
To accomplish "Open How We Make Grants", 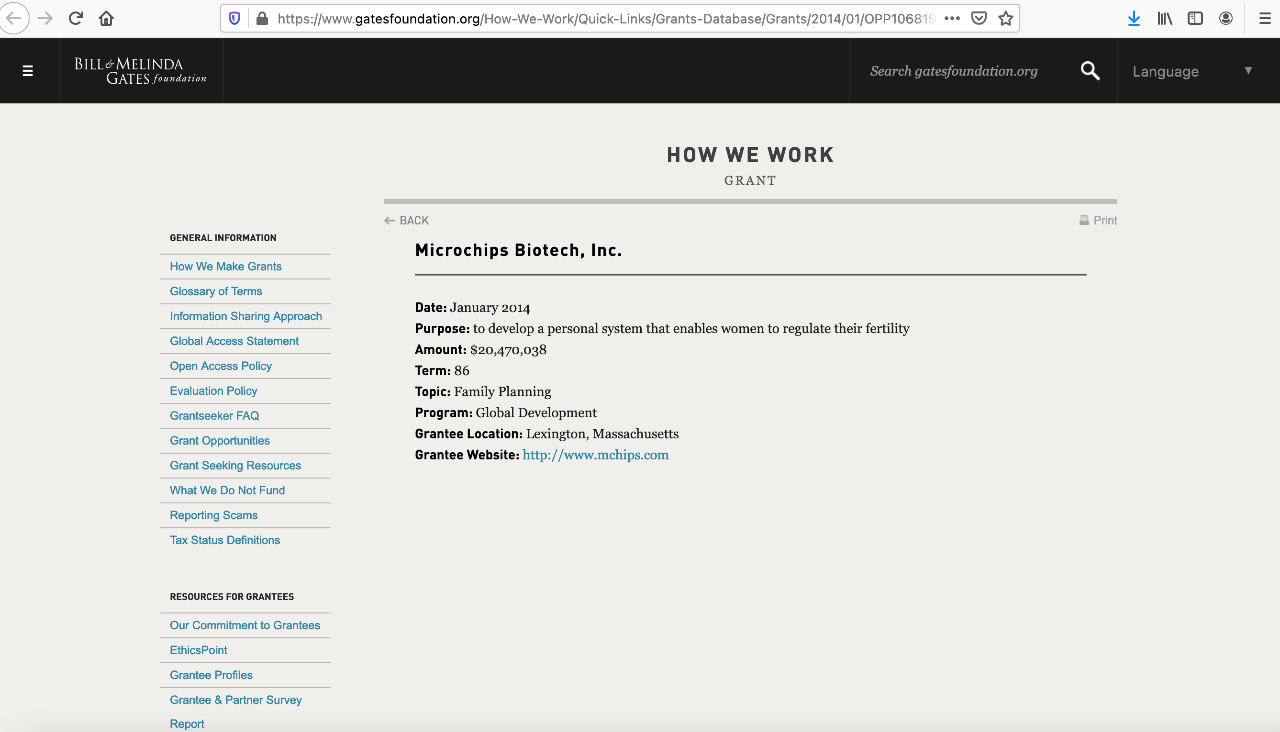I will 226,266.
